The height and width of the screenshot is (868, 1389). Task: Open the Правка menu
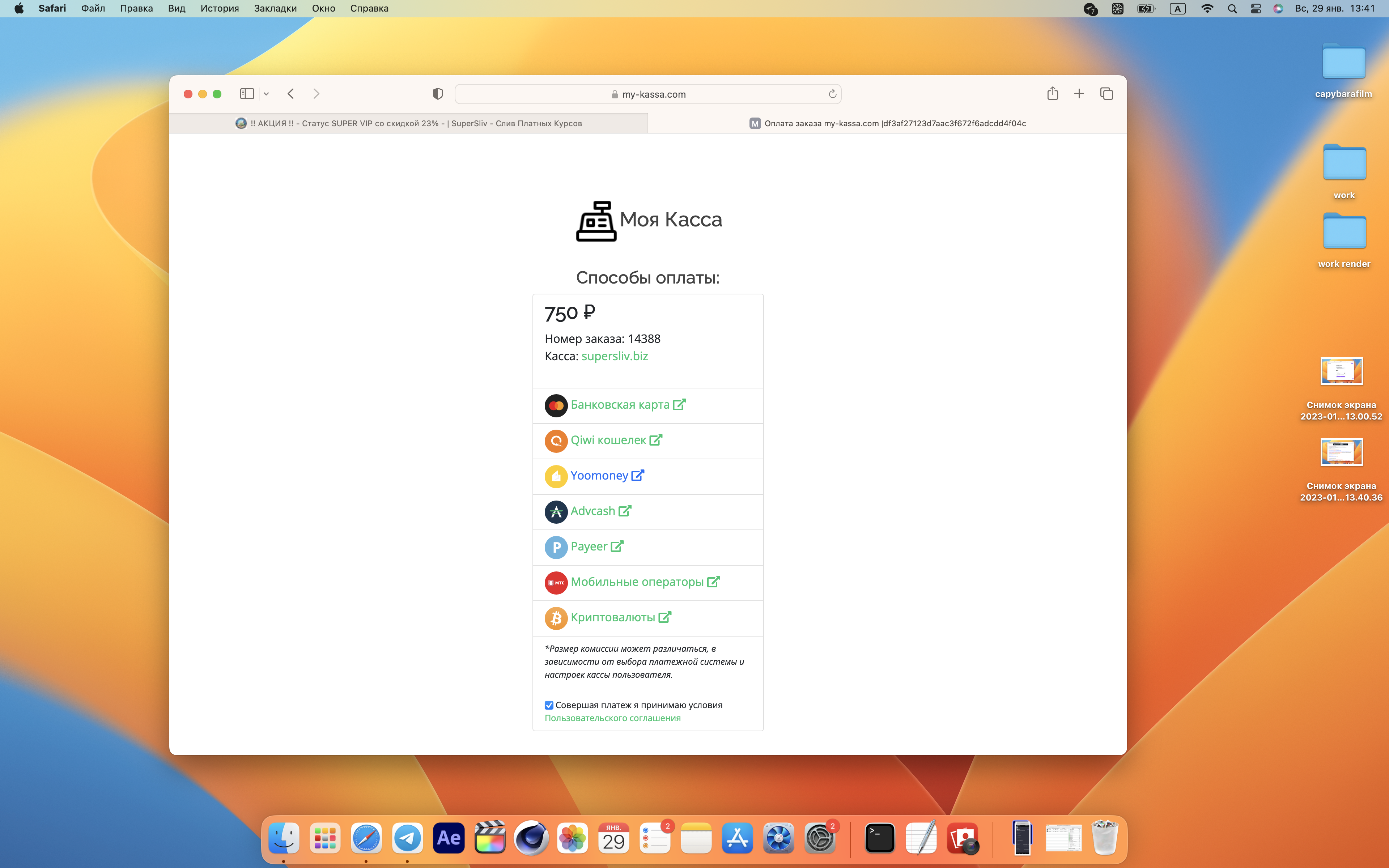(136, 9)
